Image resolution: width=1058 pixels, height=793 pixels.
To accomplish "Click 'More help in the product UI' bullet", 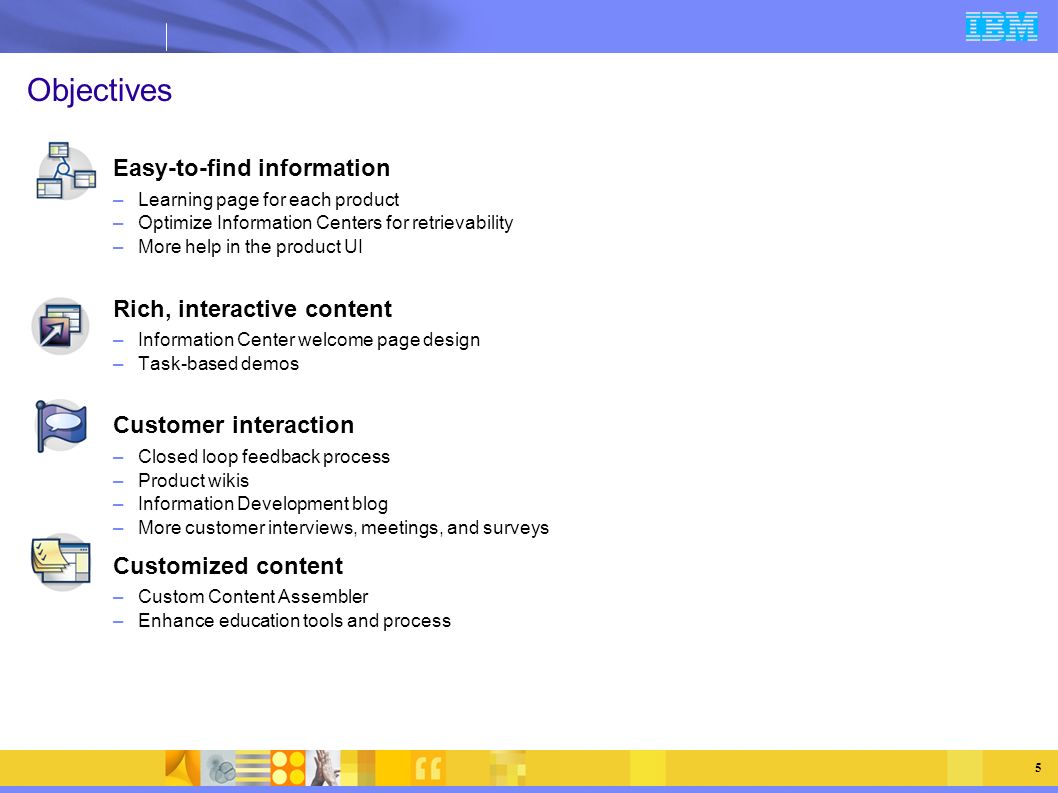I will (x=250, y=246).
